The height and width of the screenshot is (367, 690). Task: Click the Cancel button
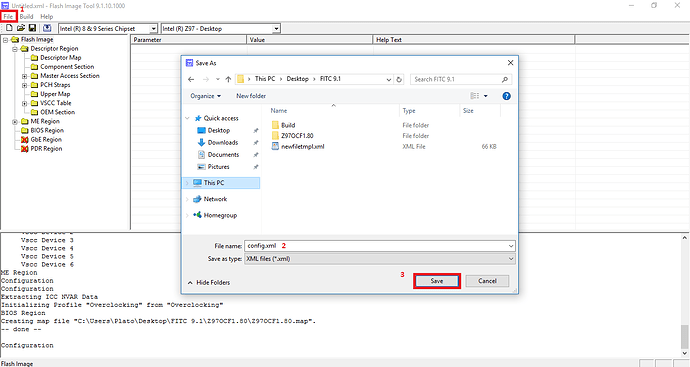487,281
